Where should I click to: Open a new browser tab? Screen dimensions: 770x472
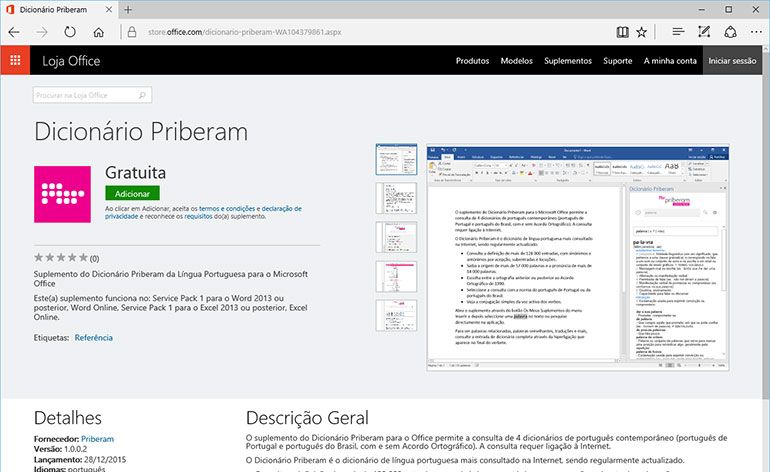coord(129,9)
